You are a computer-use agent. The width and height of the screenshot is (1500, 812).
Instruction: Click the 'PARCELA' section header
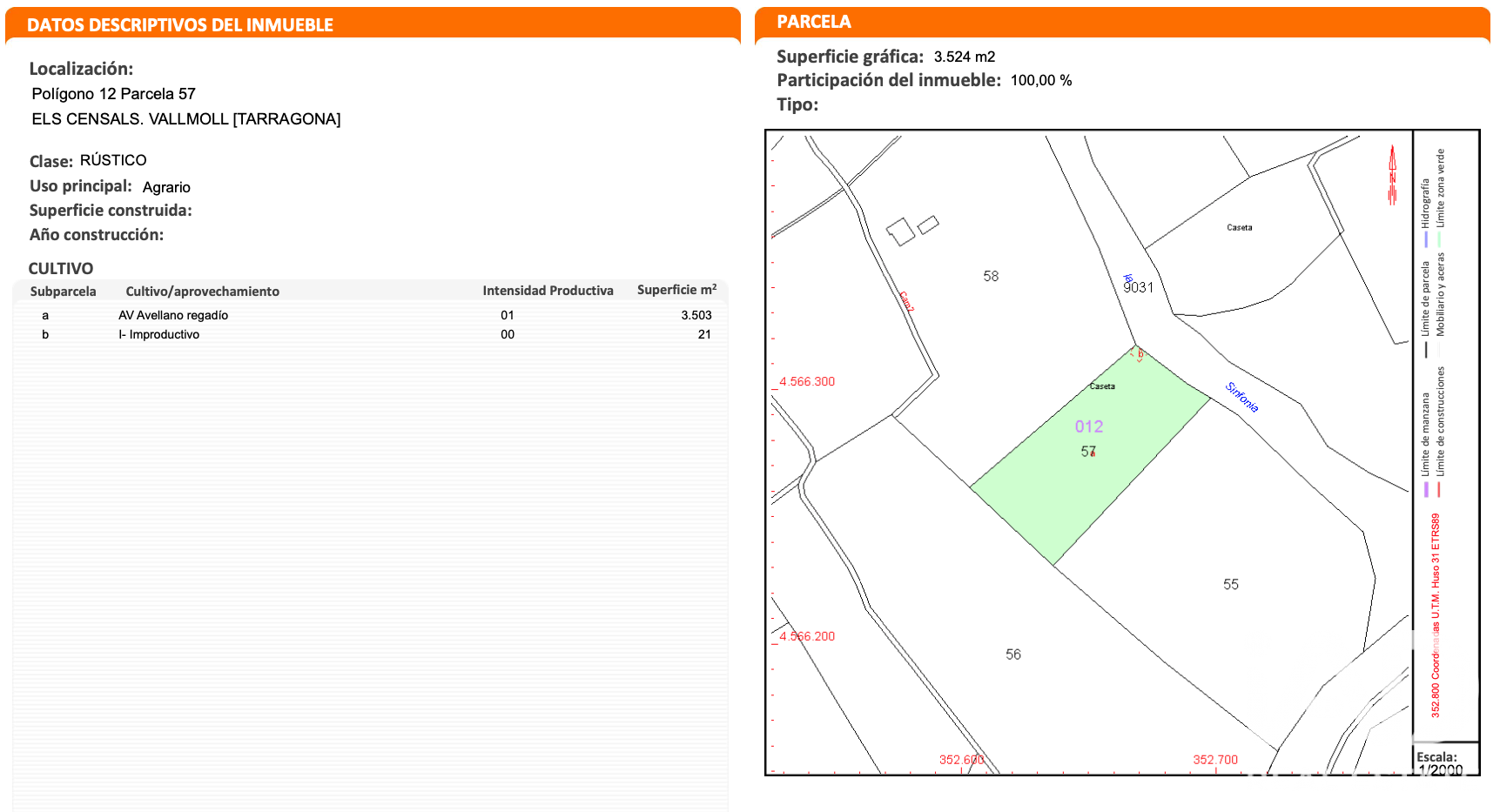point(814,22)
